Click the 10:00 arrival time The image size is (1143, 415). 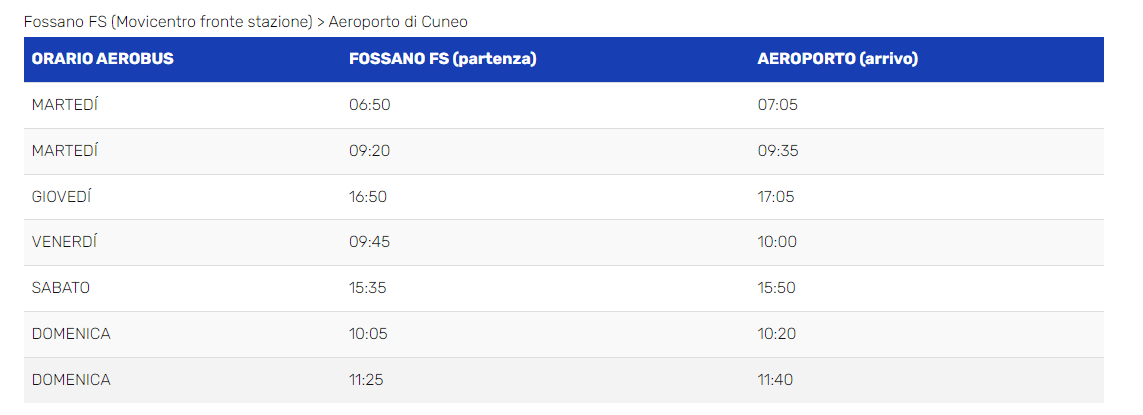(777, 242)
